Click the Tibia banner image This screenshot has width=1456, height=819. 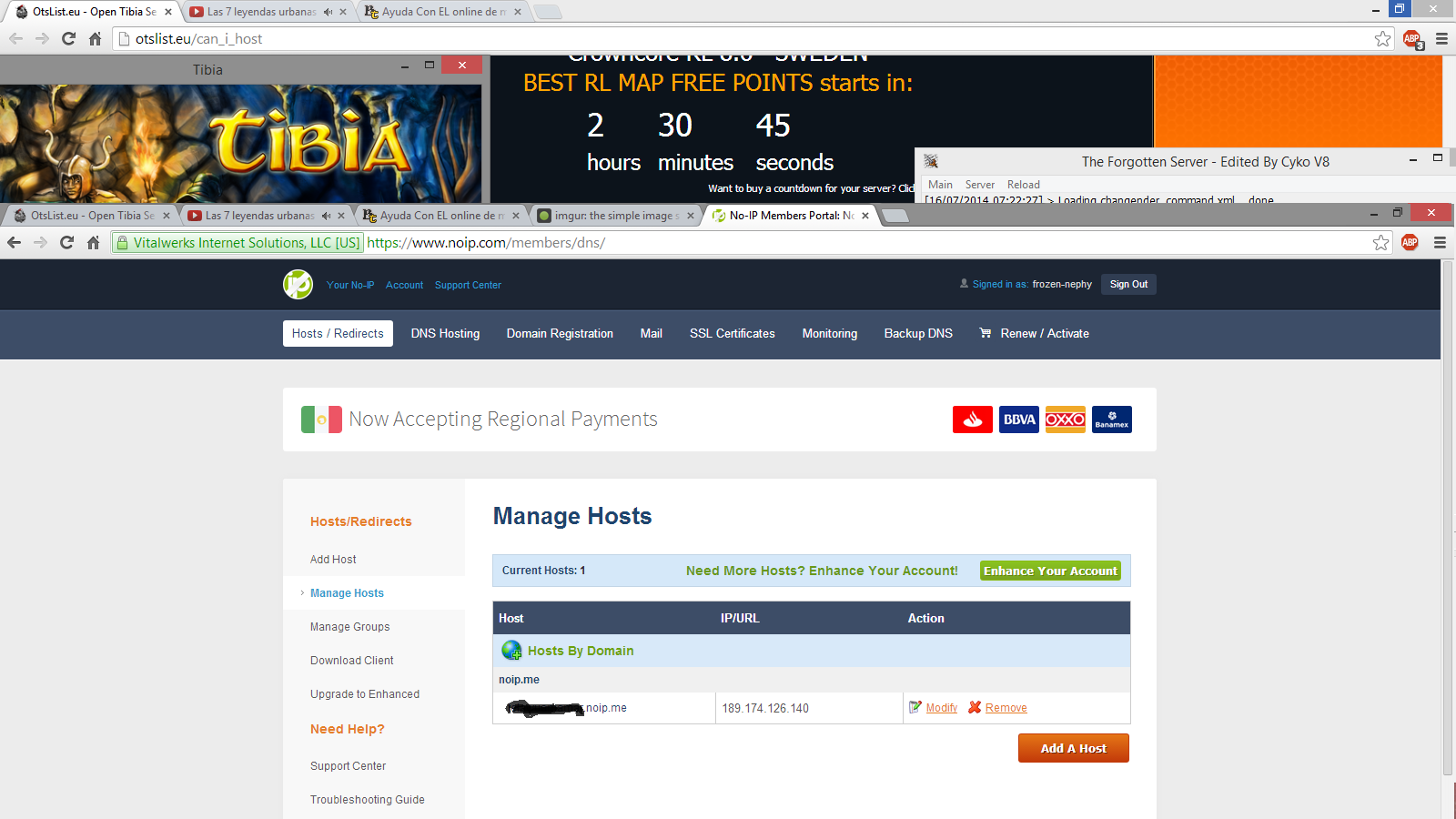241,144
